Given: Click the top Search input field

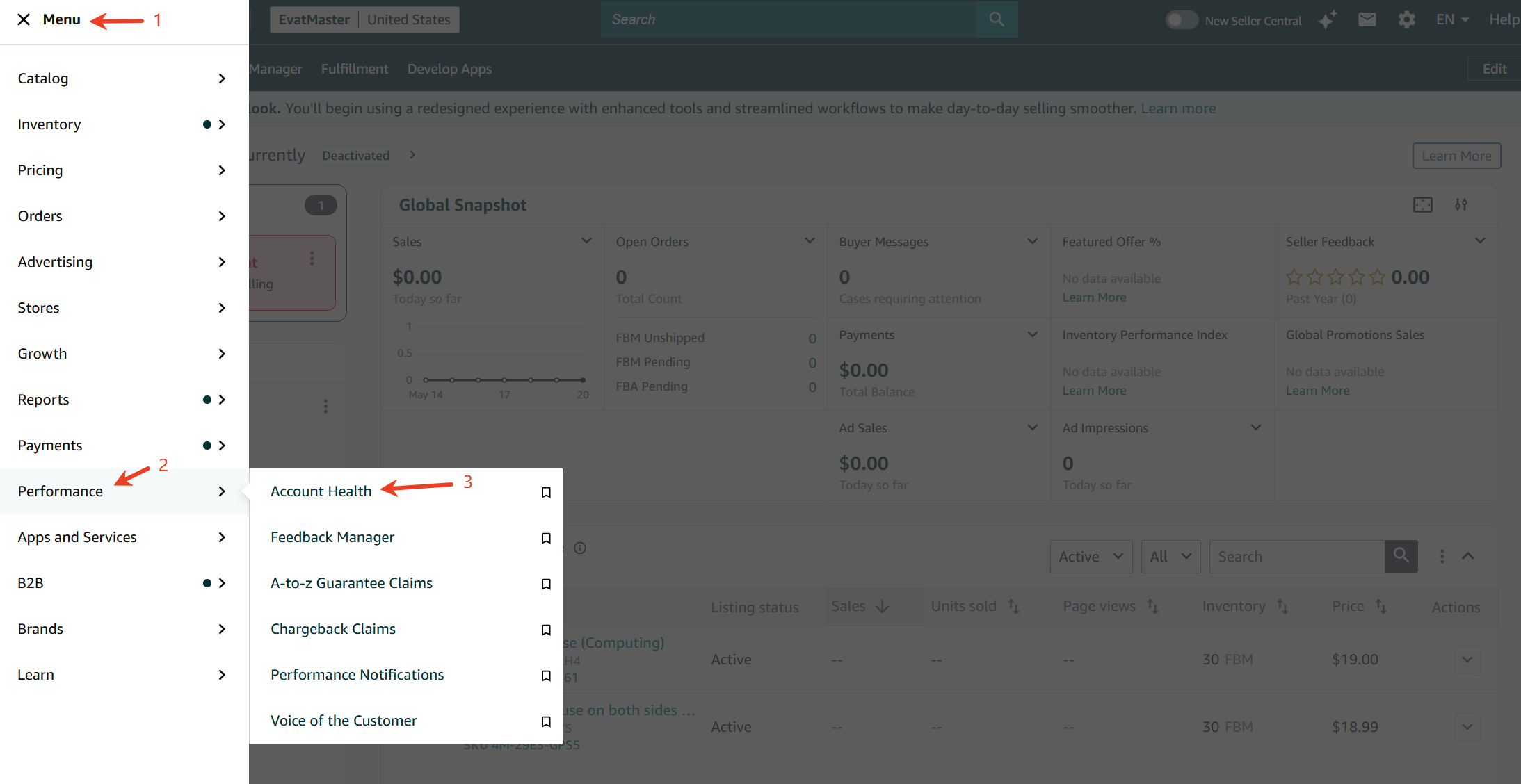Looking at the screenshot, I should pos(789,19).
